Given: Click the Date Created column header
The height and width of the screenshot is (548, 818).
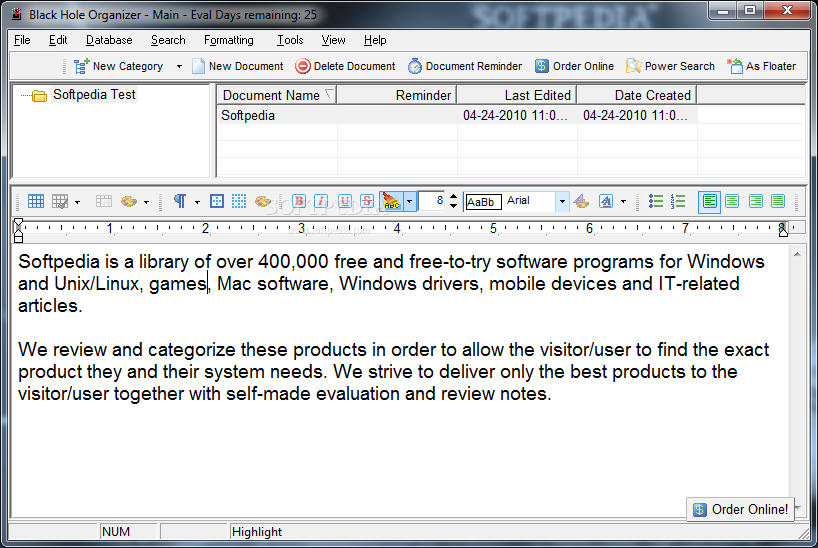Looking at the screenshot, I should point(637,96).
